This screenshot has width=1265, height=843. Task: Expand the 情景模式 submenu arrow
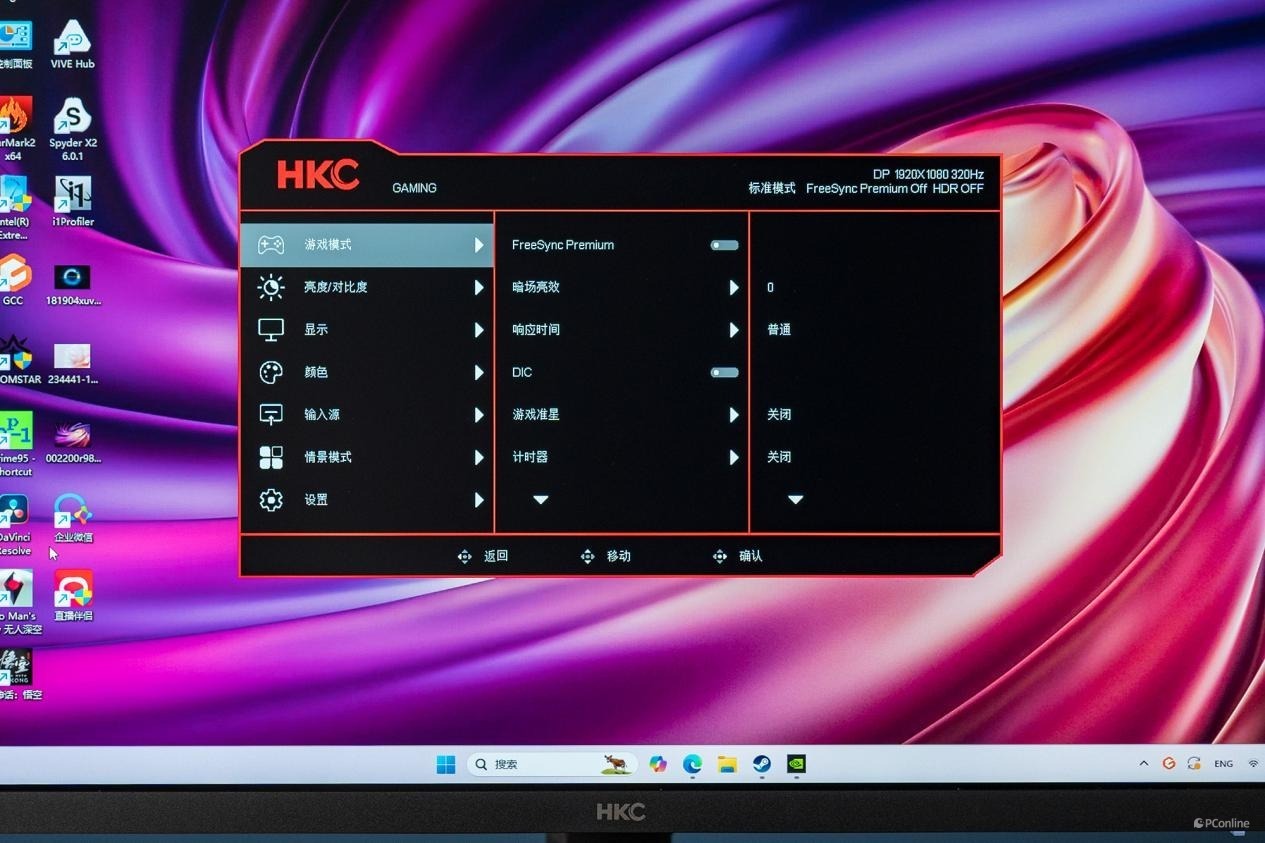479,457
